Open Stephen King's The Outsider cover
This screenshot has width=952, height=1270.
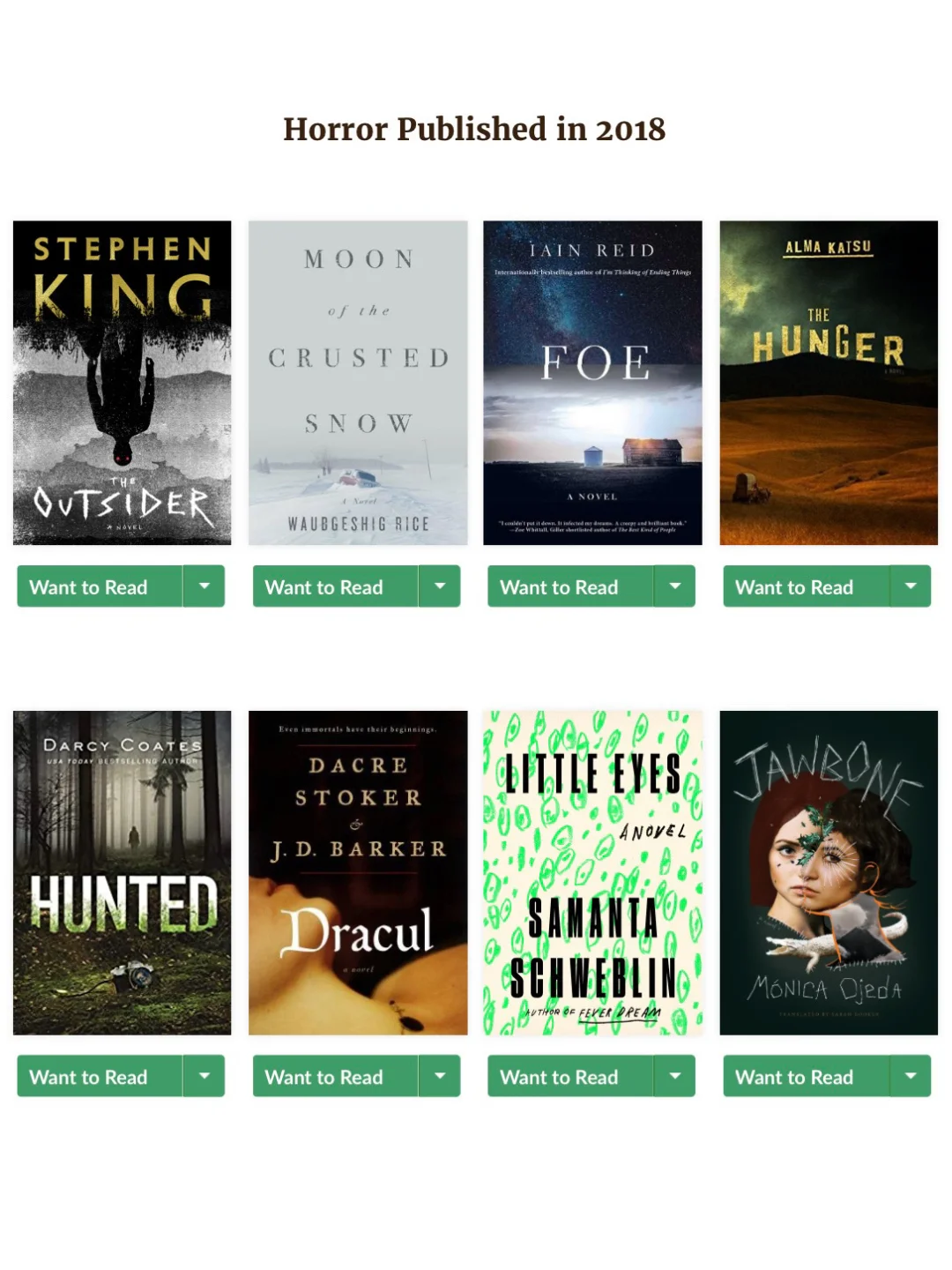click(x=123, y=383)
